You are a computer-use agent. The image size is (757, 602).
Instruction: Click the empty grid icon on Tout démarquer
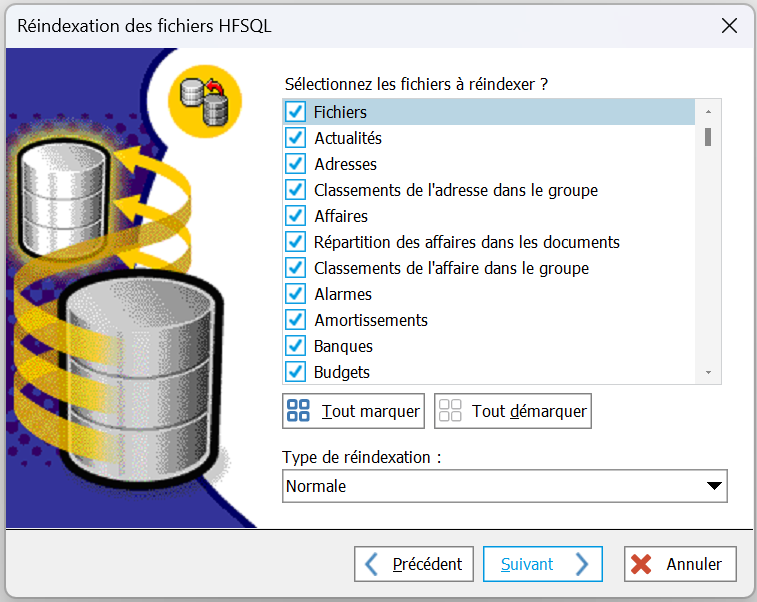click(450, 411)
